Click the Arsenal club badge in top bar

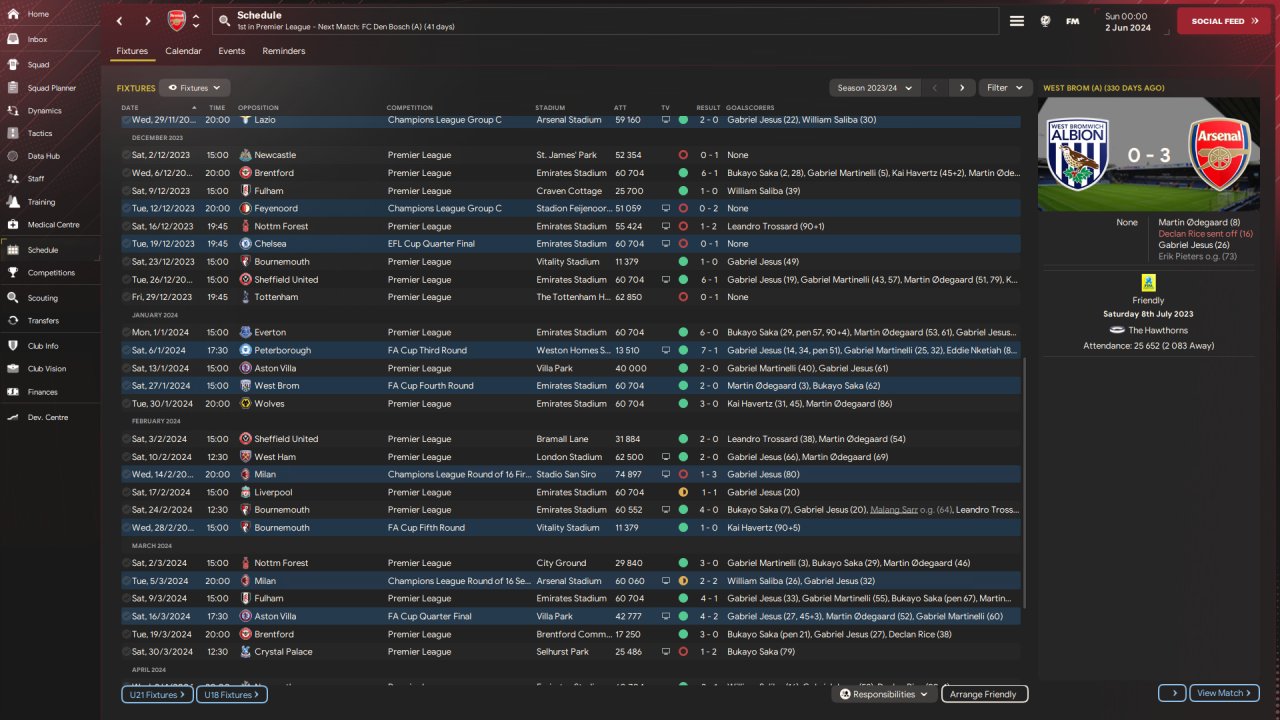click(x=176, y=21)
